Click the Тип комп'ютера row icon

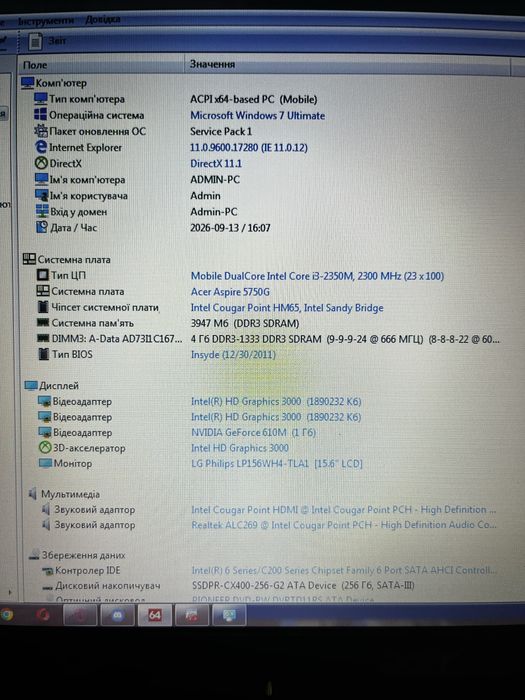41,99
